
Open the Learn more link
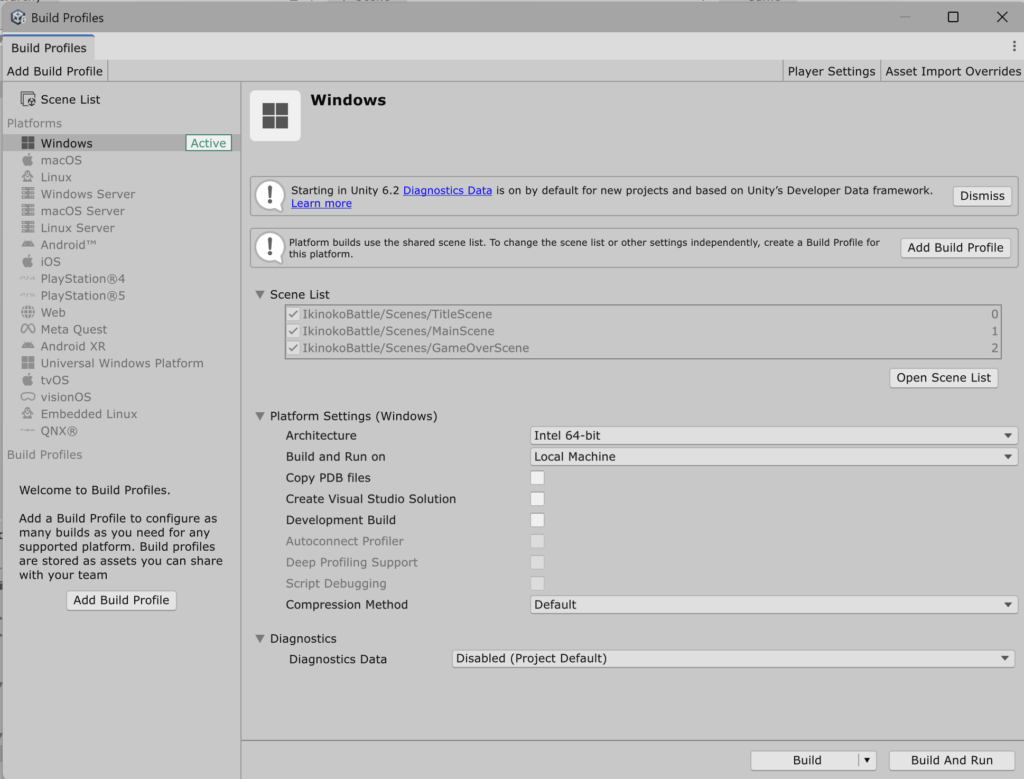(x=321, y=203)
